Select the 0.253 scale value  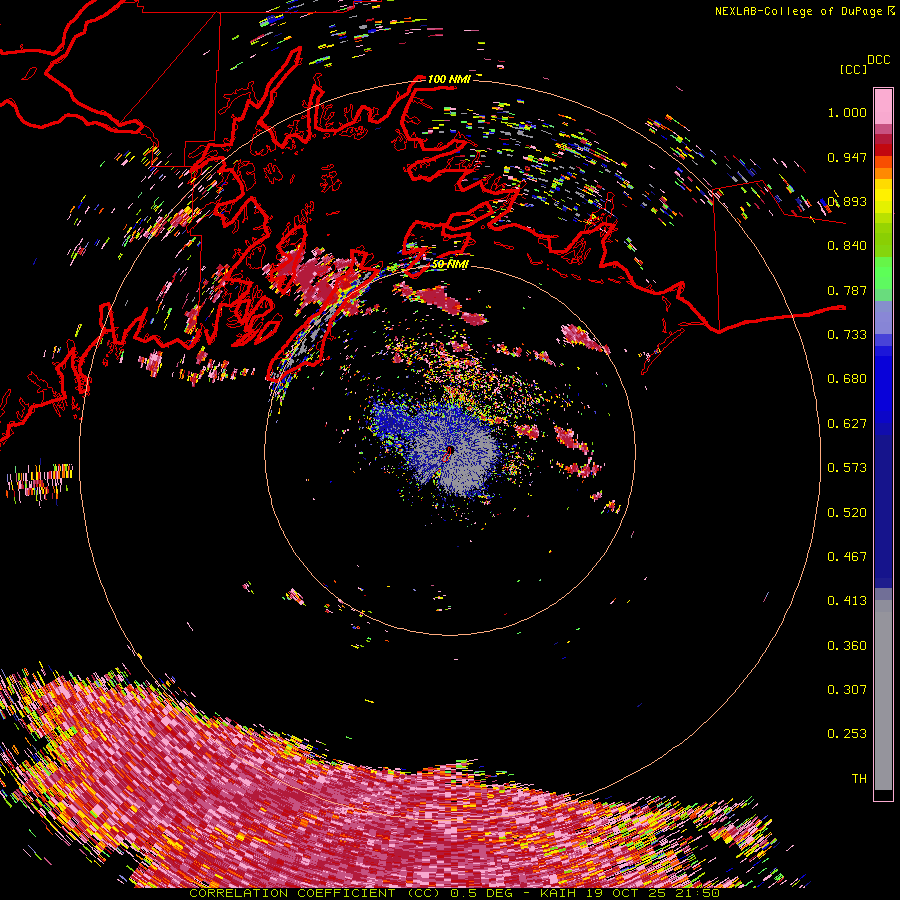click(847, 734)
